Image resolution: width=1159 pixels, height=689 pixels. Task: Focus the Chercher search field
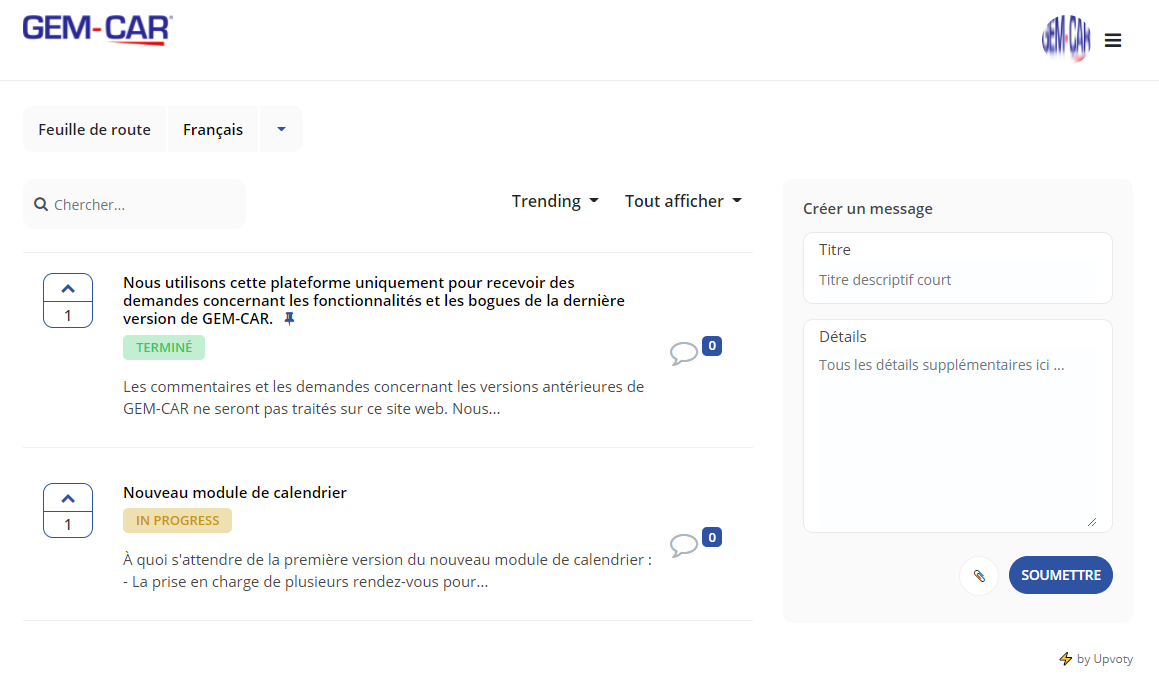pyautogui.click(x=135, y=205)
